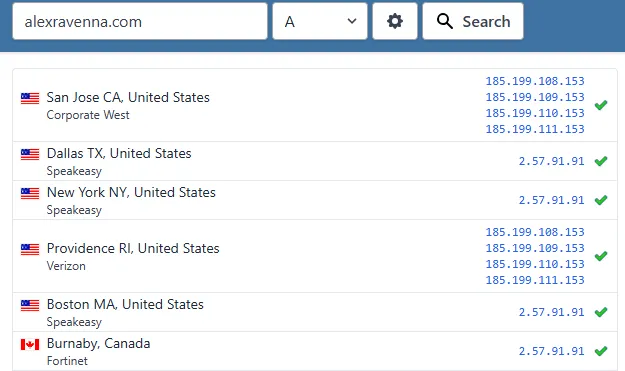Screen dimensions: 625x371
Task: Select 'Providence RI, United States' text
Action: point(133,249)
